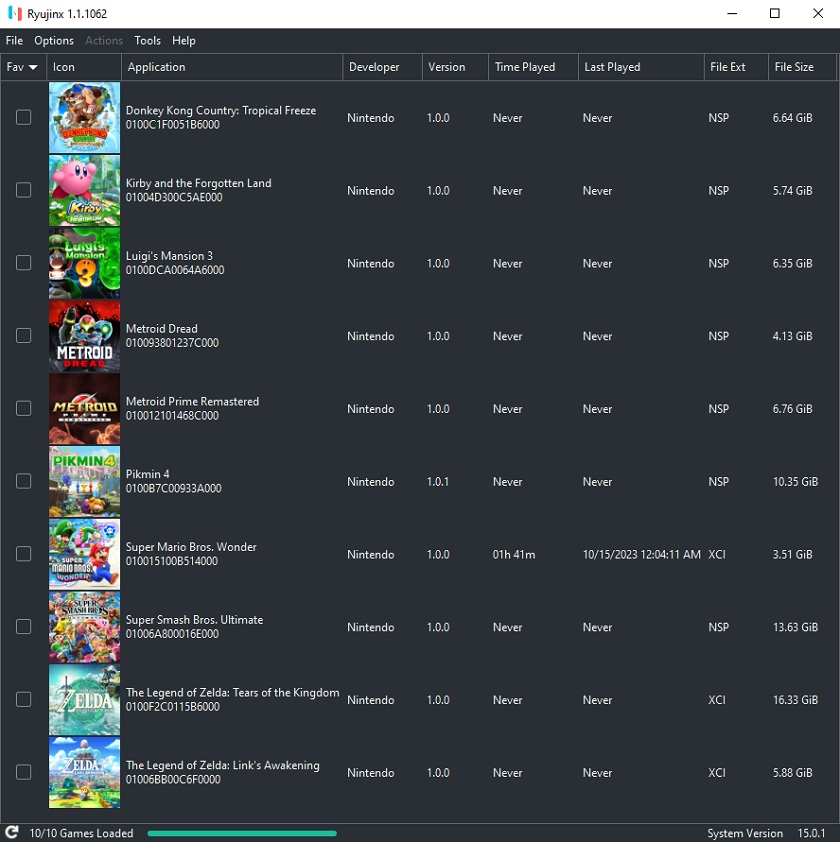Viewport: 840px width, 842px height.
Task: Sort by the Fav column arrow
Action: tap(33, 68)
